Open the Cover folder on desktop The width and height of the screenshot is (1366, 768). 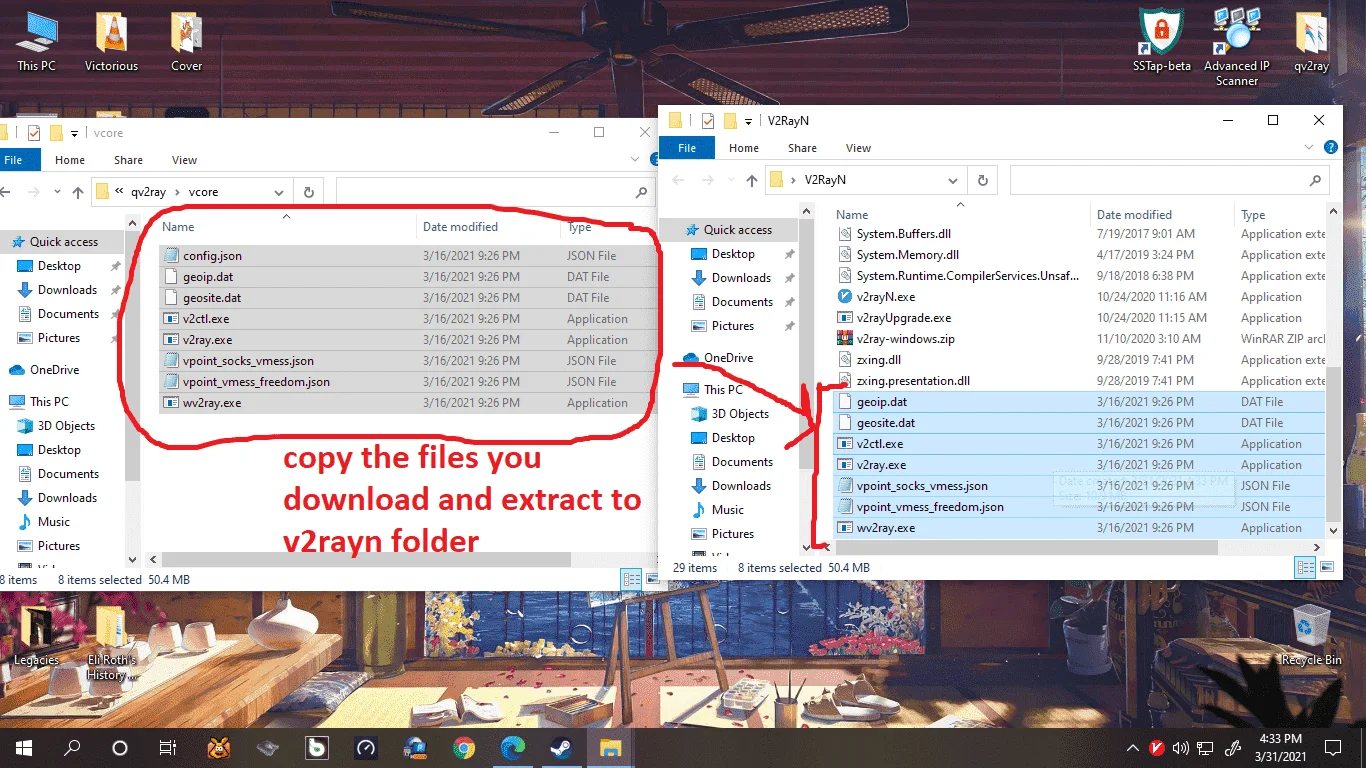tap(186, 42)
